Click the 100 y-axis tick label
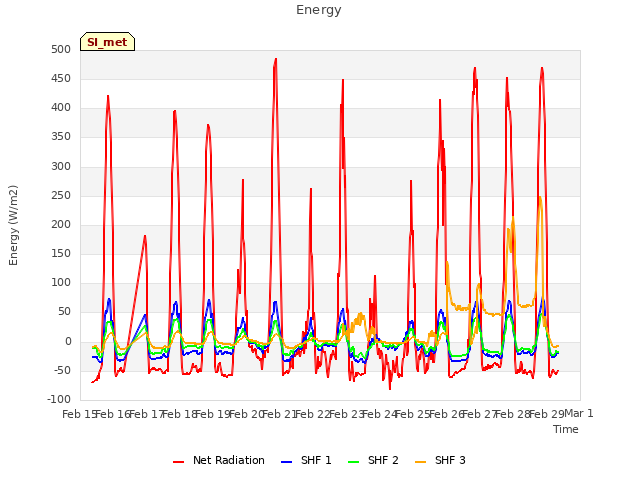Image resolution: width=640 pixels, height=480 pixels. 61,283
